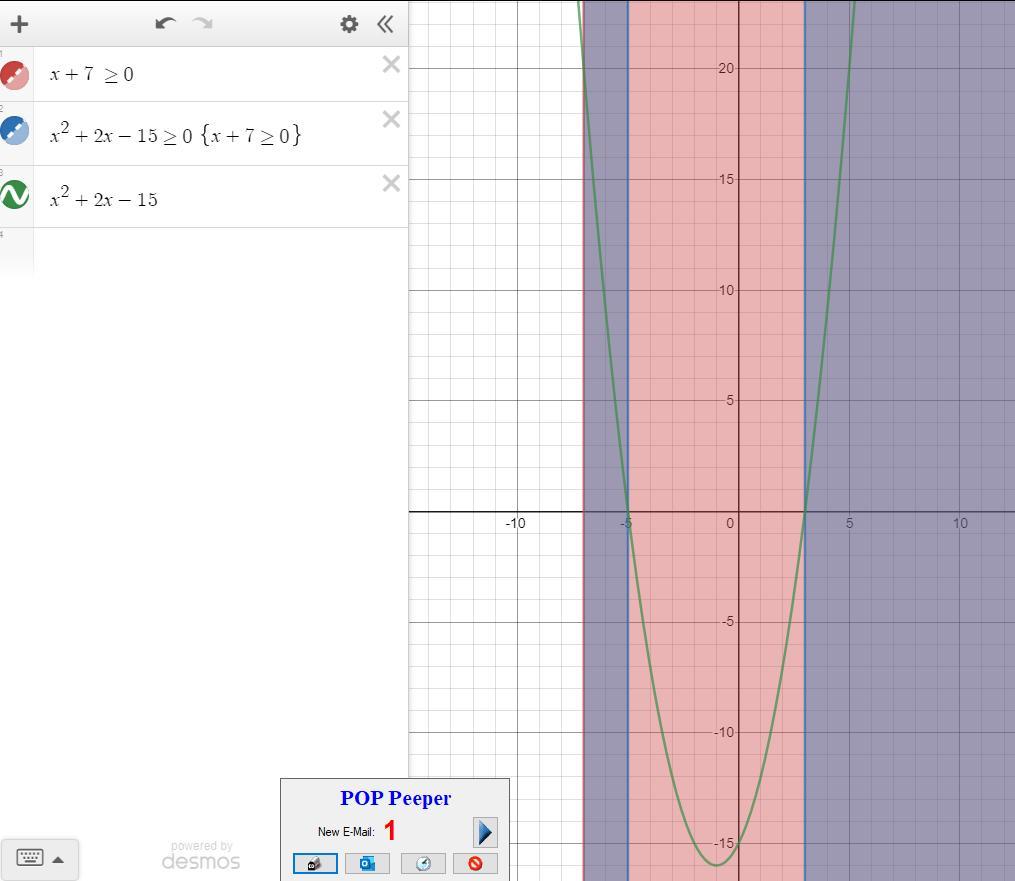
Task: Click the New E-Mail count 1
Action: pos(390,830)
